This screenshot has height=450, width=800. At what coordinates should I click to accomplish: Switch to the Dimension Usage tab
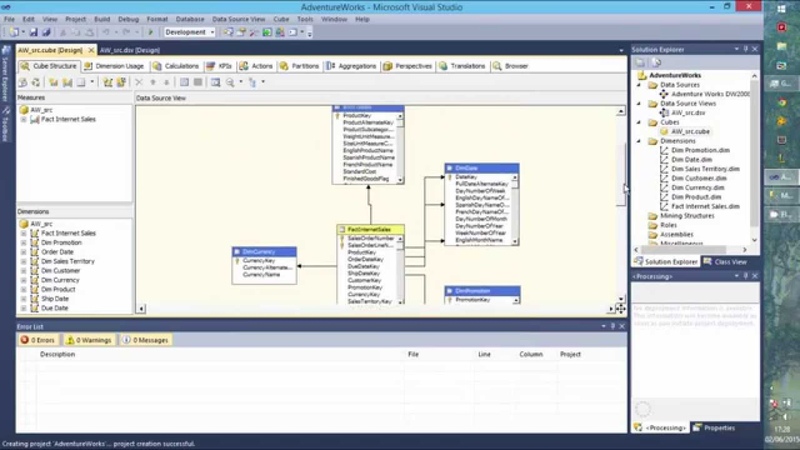point(114,66)
